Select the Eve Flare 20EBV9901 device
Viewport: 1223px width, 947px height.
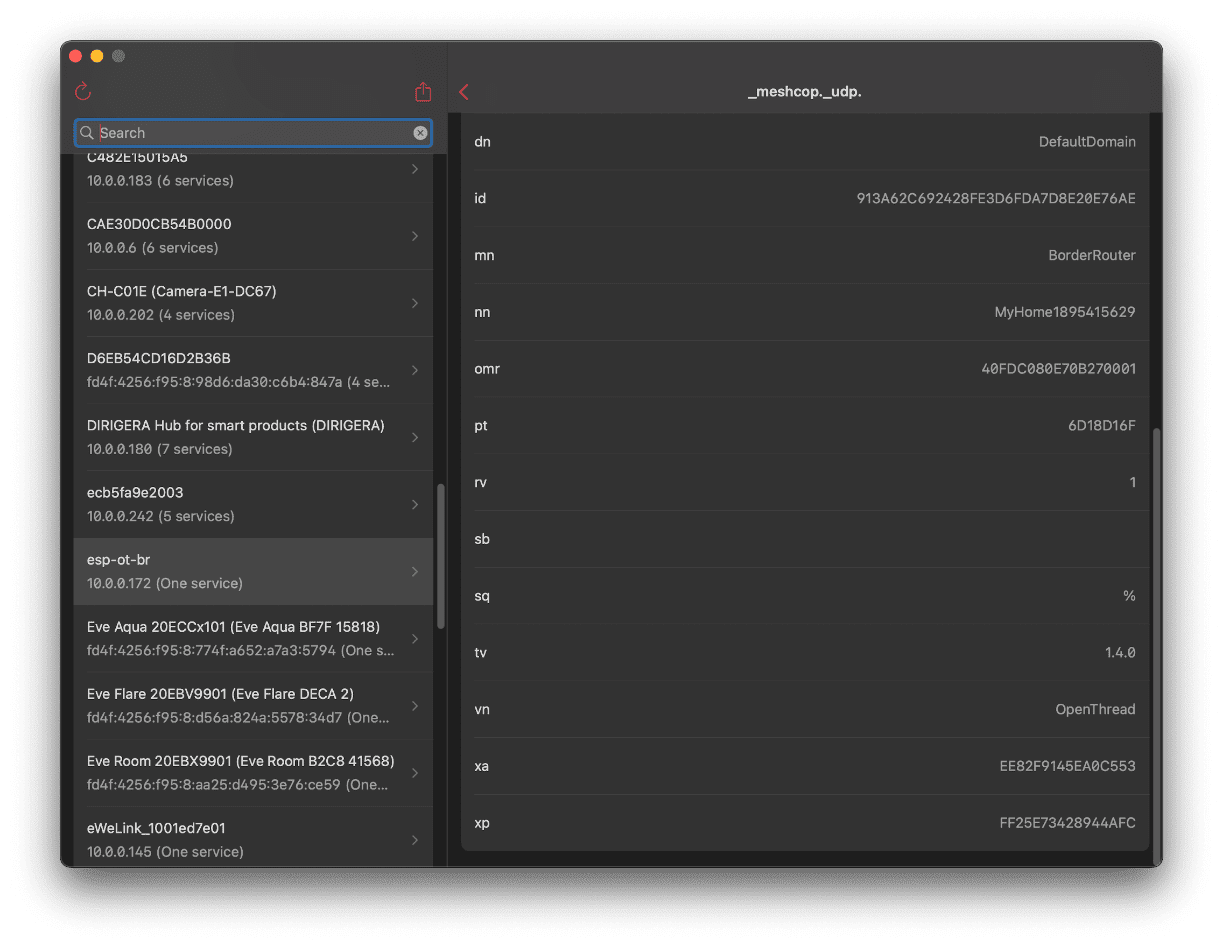point(240,706)
